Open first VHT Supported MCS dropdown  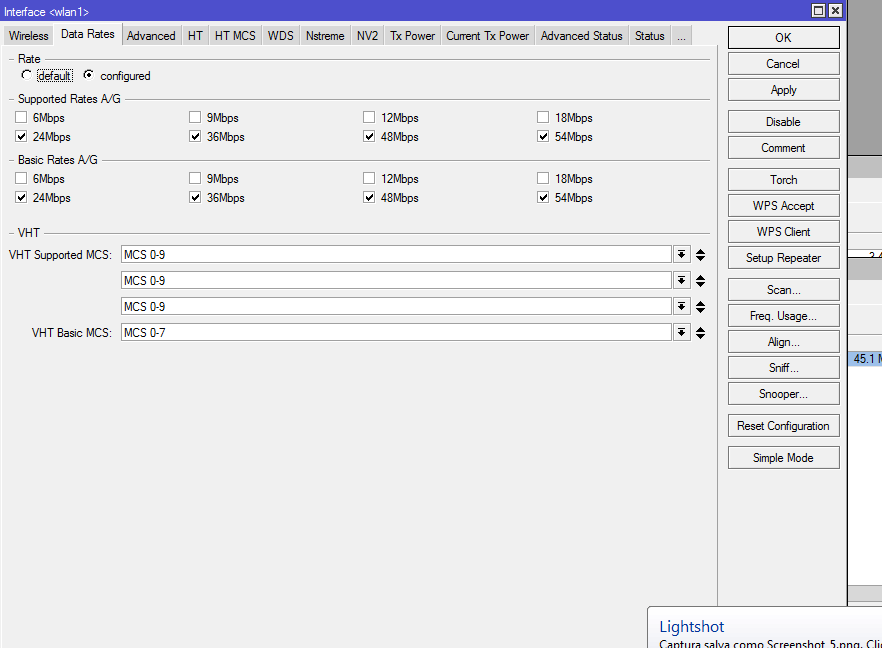(x=681, y=254)
